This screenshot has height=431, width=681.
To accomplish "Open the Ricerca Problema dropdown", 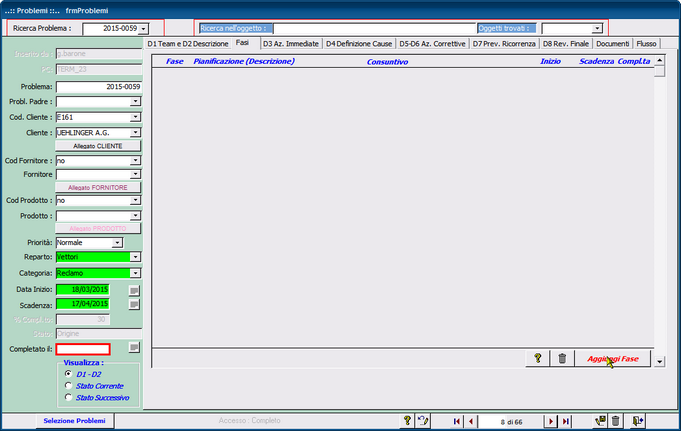I will pyautogui.click(x=144, y=29).
